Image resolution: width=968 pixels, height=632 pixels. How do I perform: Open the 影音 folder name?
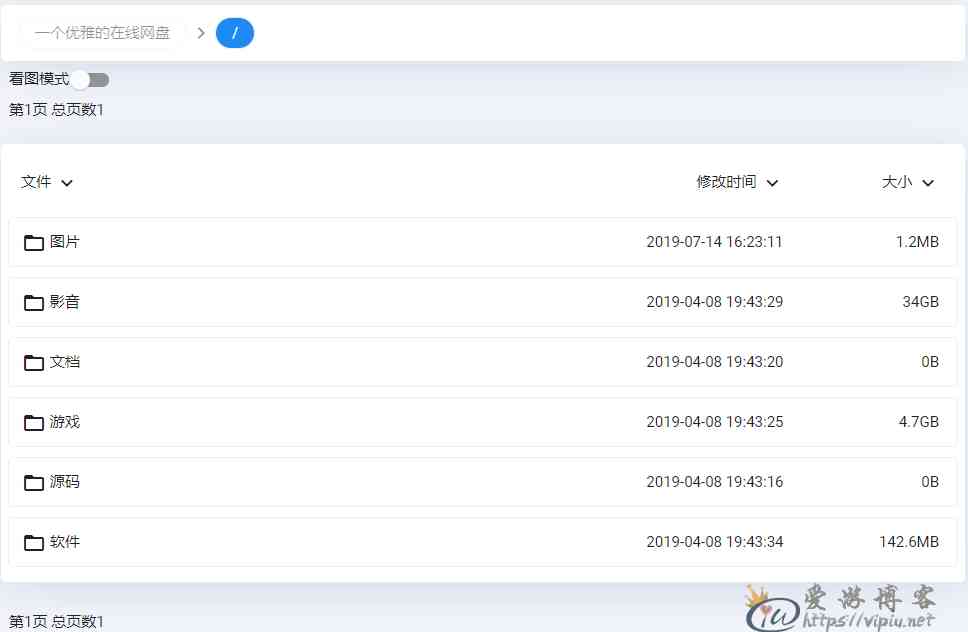point(65,302)
